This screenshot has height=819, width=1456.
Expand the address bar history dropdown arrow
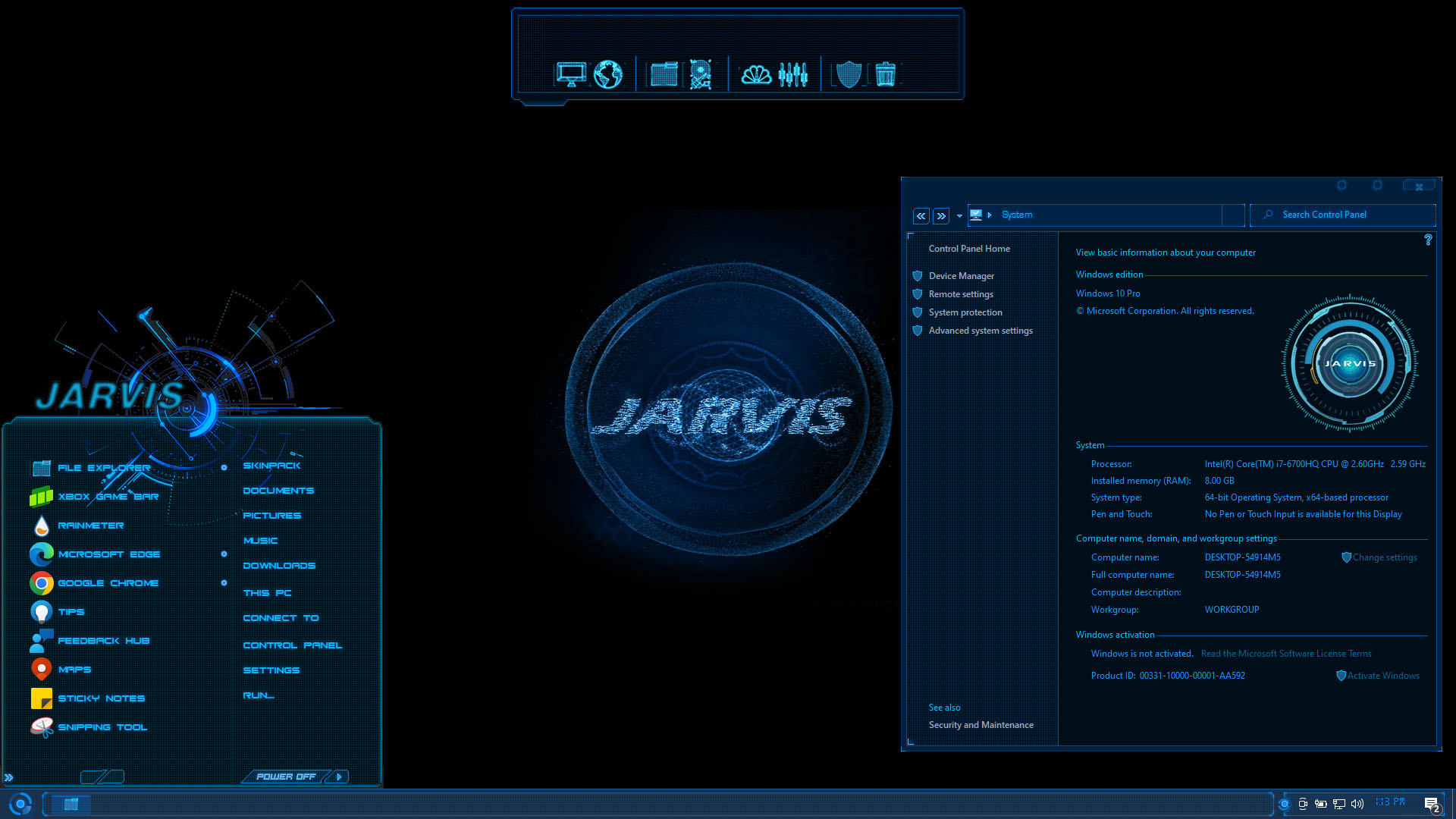[959, 216]
